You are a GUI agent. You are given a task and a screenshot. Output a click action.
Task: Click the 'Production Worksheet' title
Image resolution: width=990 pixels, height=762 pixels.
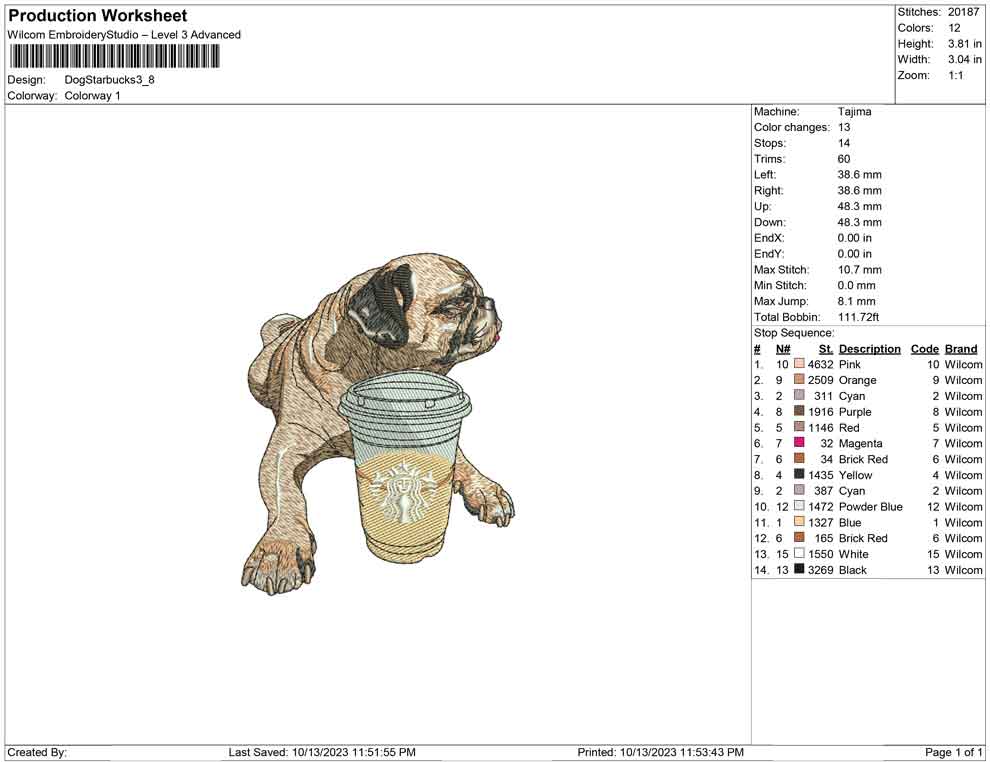(x=98, y=16)
